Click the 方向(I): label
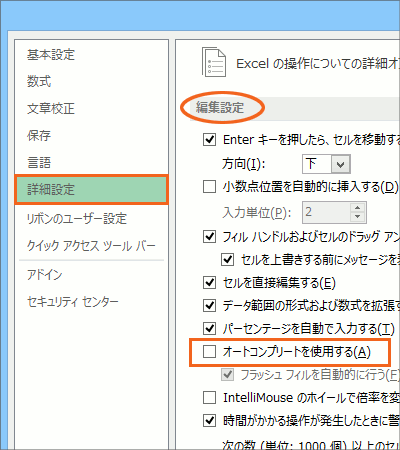The height and width of the screenshot is (450, 400). tap(244, 164)
